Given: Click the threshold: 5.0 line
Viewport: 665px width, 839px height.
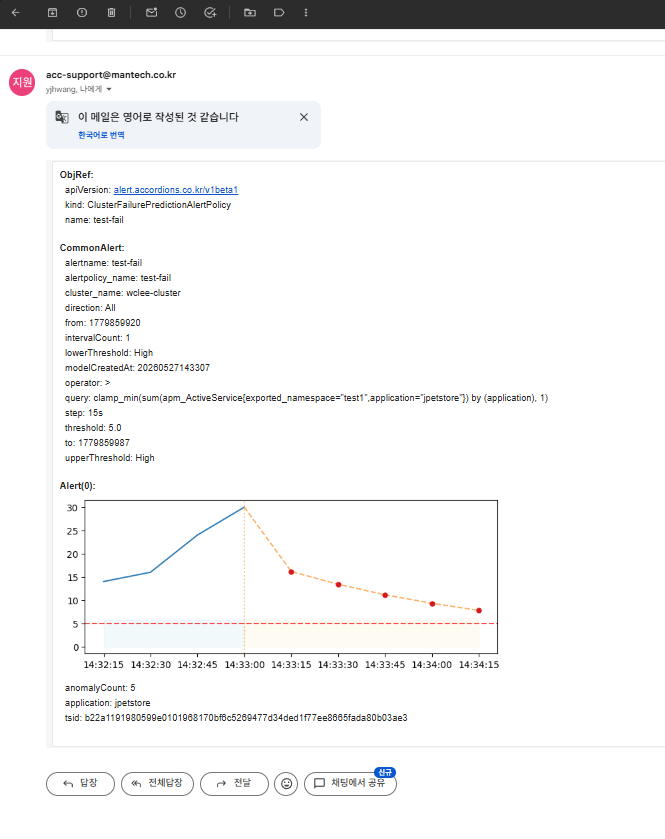Looking at the screenshot, I should 93,428.
